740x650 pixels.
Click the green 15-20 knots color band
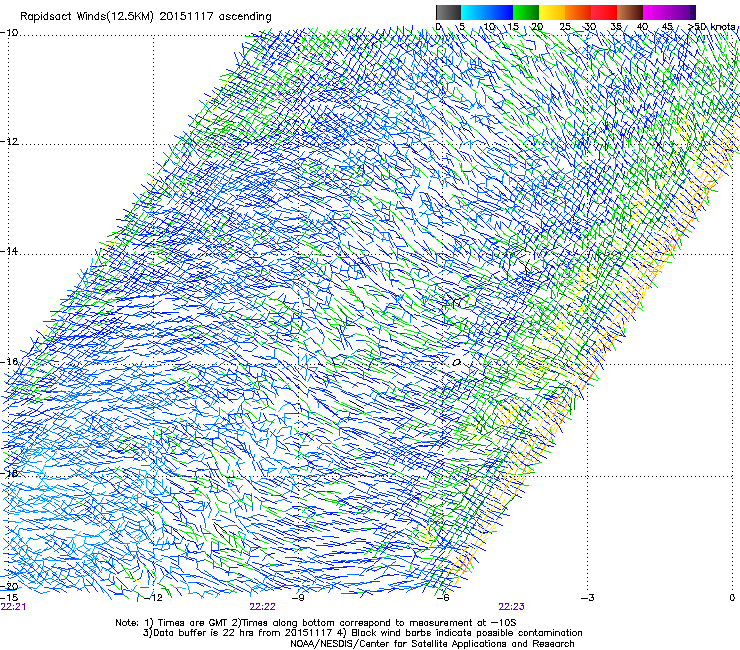(526, 12)
